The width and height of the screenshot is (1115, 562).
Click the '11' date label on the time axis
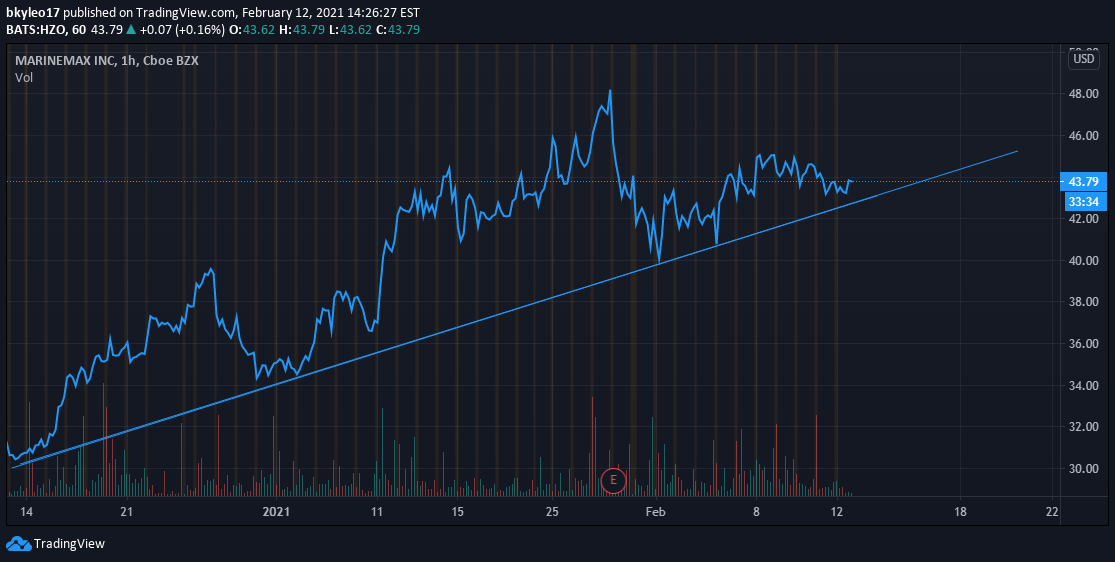(376, 511)
